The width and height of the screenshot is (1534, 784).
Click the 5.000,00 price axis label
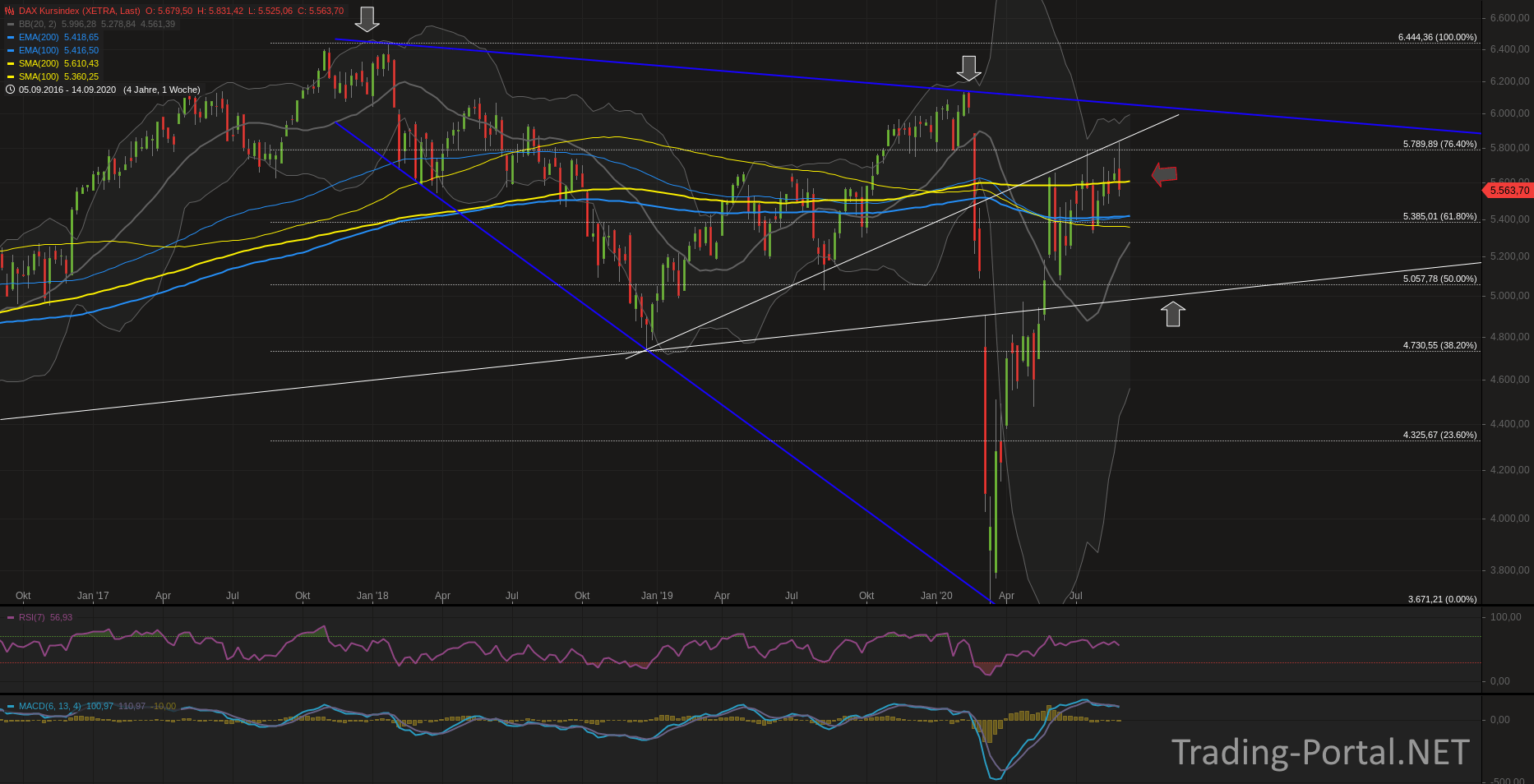1509,296
